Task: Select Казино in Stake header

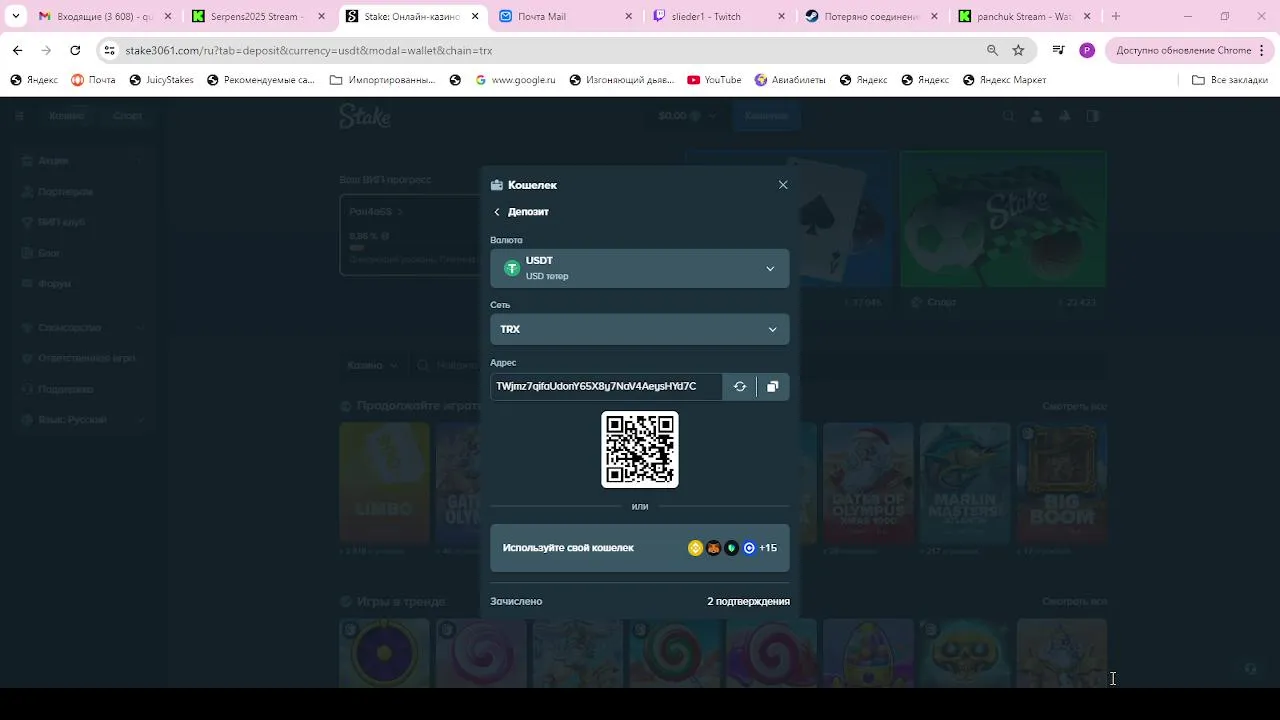Action: (67, 116)
